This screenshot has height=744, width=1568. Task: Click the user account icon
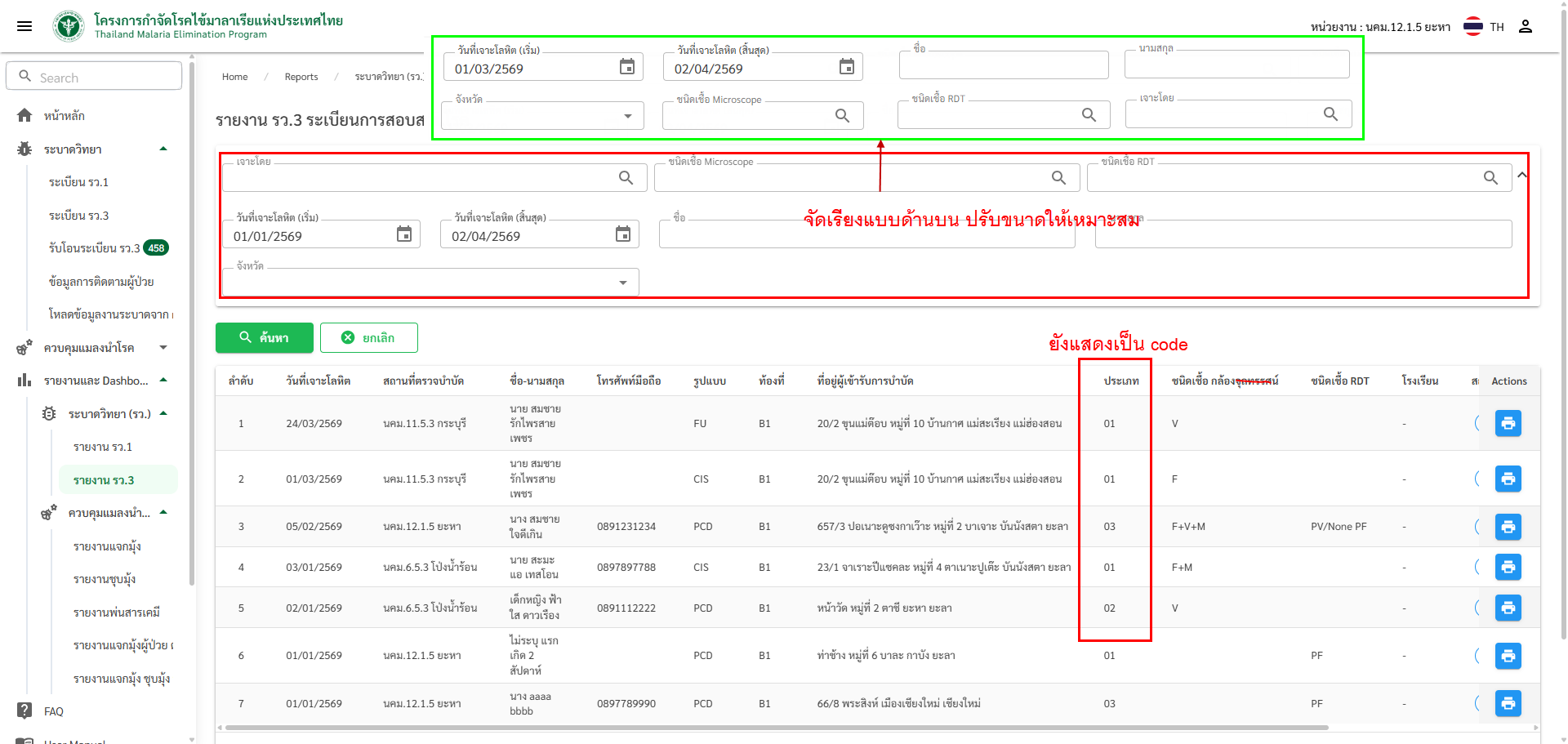tap(1525, 26)
